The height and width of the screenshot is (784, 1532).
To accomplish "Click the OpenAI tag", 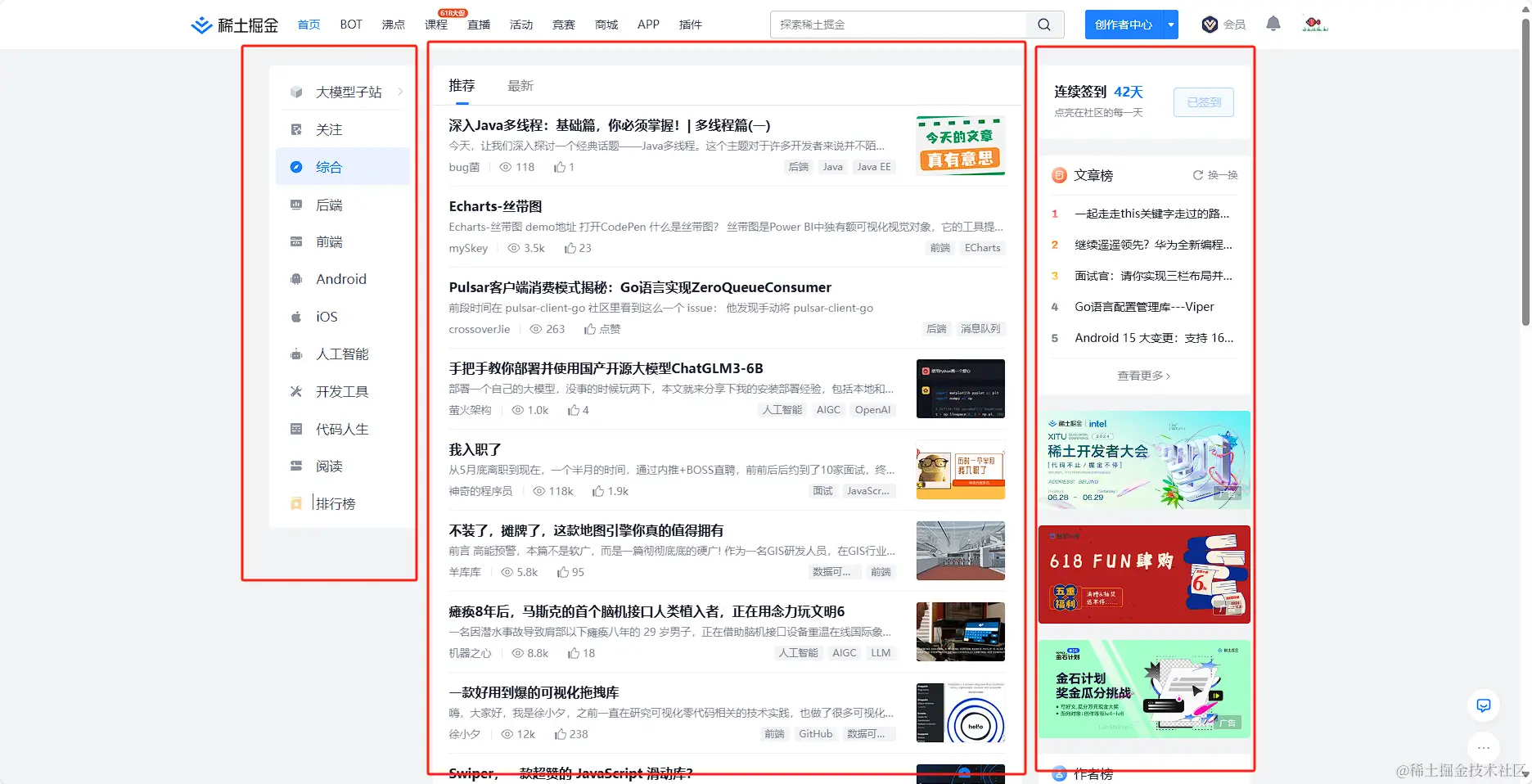I will coord(872,410).
